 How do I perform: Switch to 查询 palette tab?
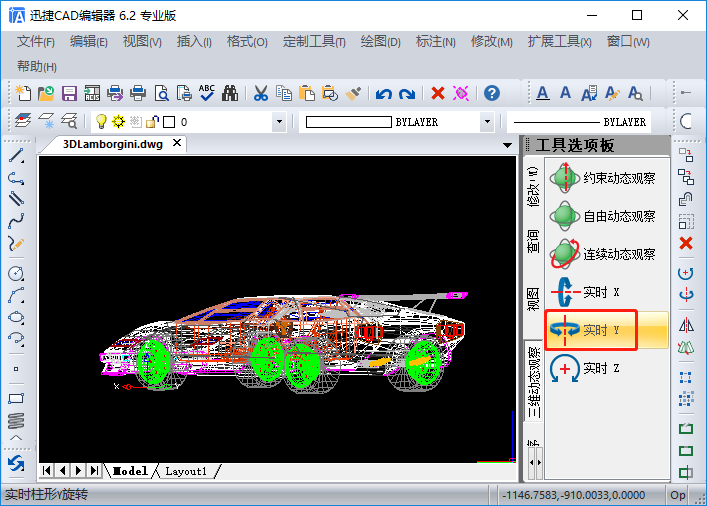pos(533,240)
